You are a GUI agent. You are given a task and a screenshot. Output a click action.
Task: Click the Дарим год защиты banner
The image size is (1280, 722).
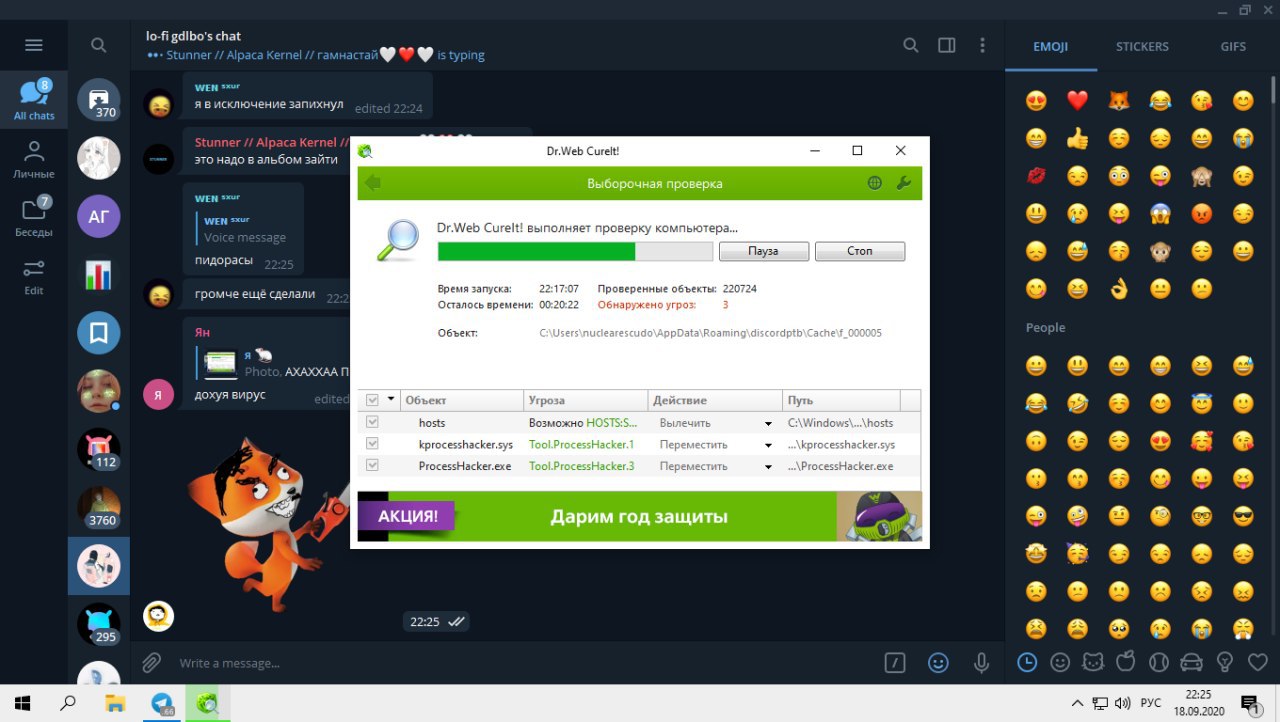pos(640,517)
